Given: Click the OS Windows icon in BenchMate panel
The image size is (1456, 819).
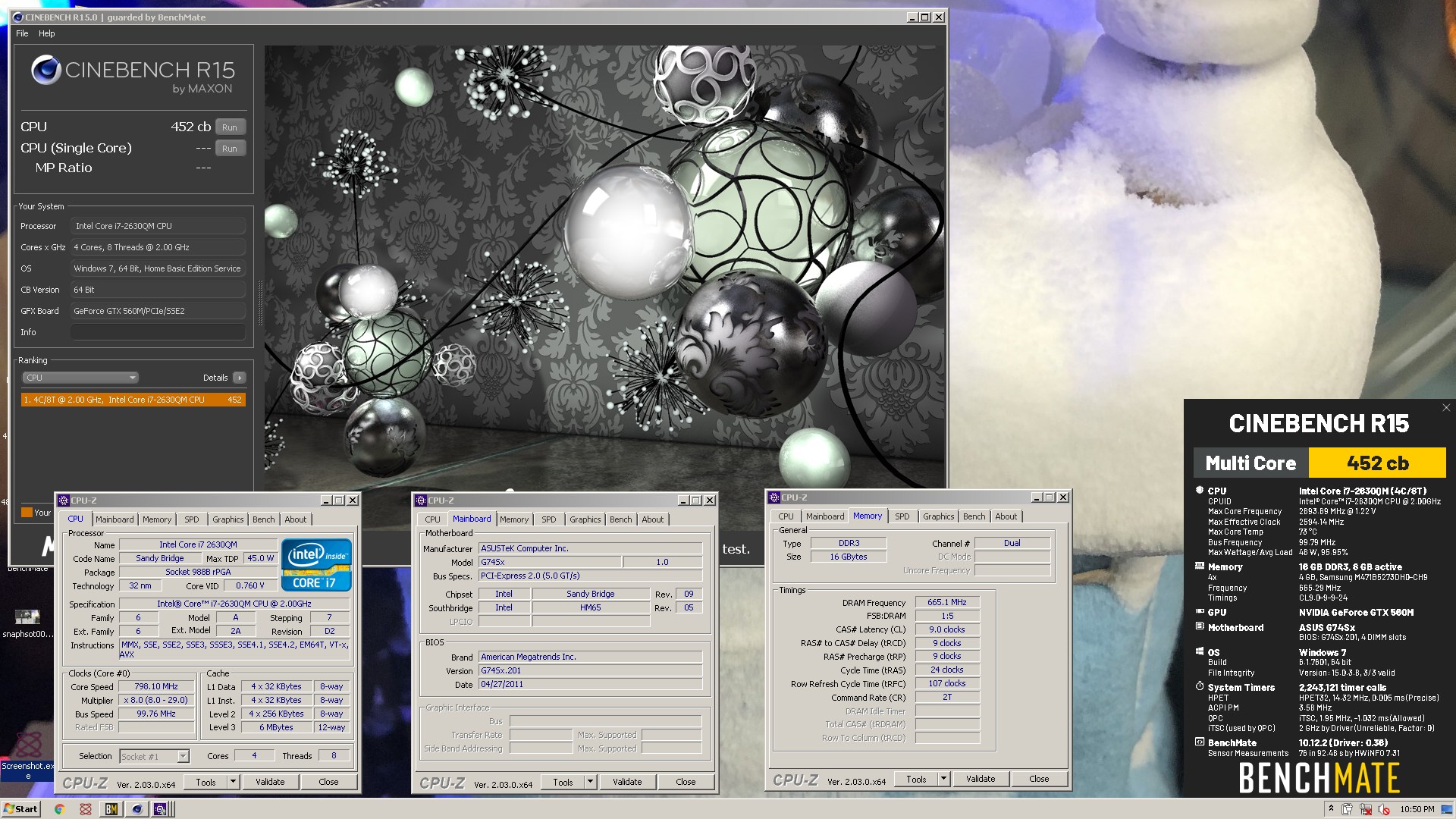Looking at the screenshot, I should (x=1200, y=651).
